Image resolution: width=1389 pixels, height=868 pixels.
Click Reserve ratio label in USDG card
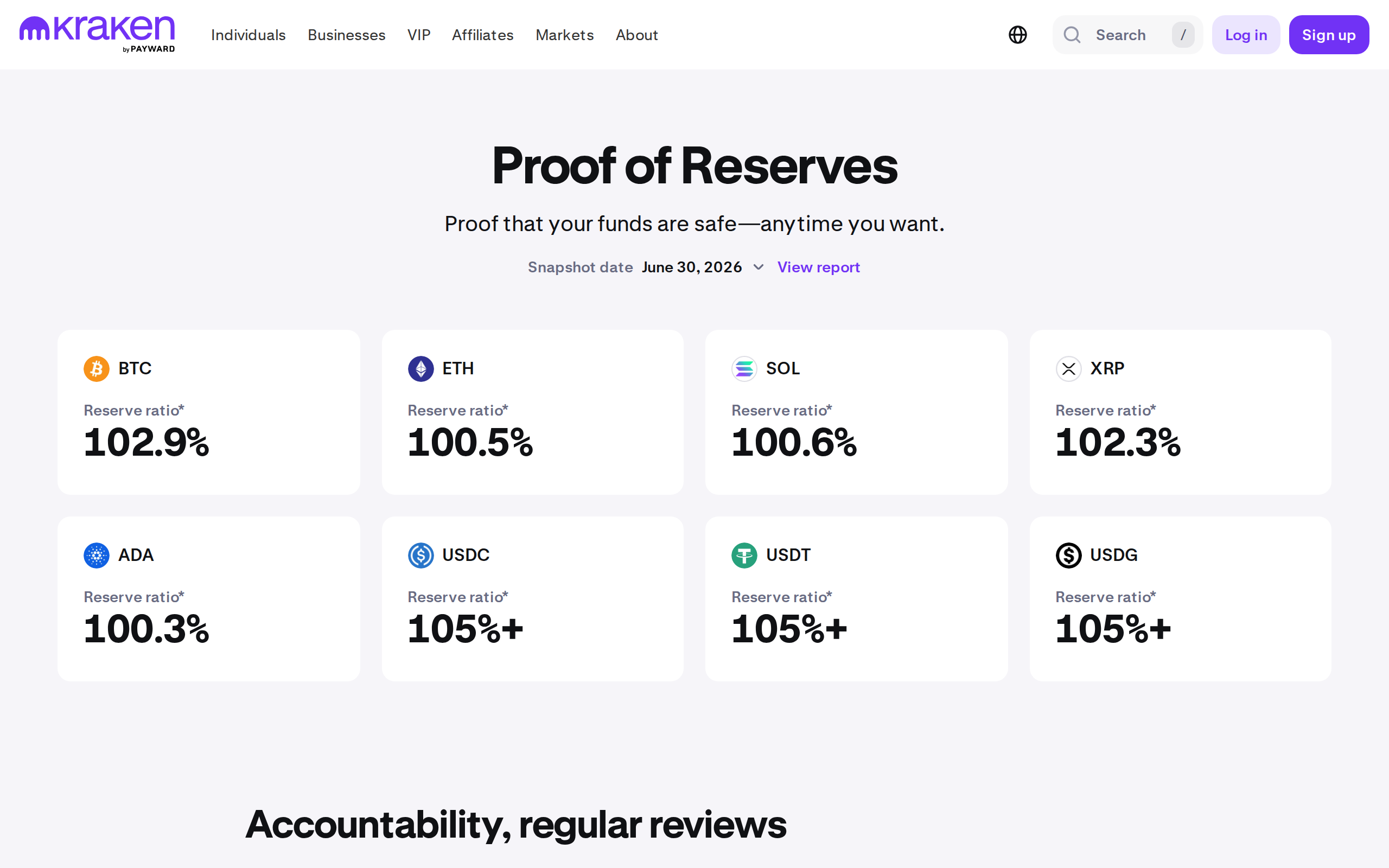click(1105, 596)
